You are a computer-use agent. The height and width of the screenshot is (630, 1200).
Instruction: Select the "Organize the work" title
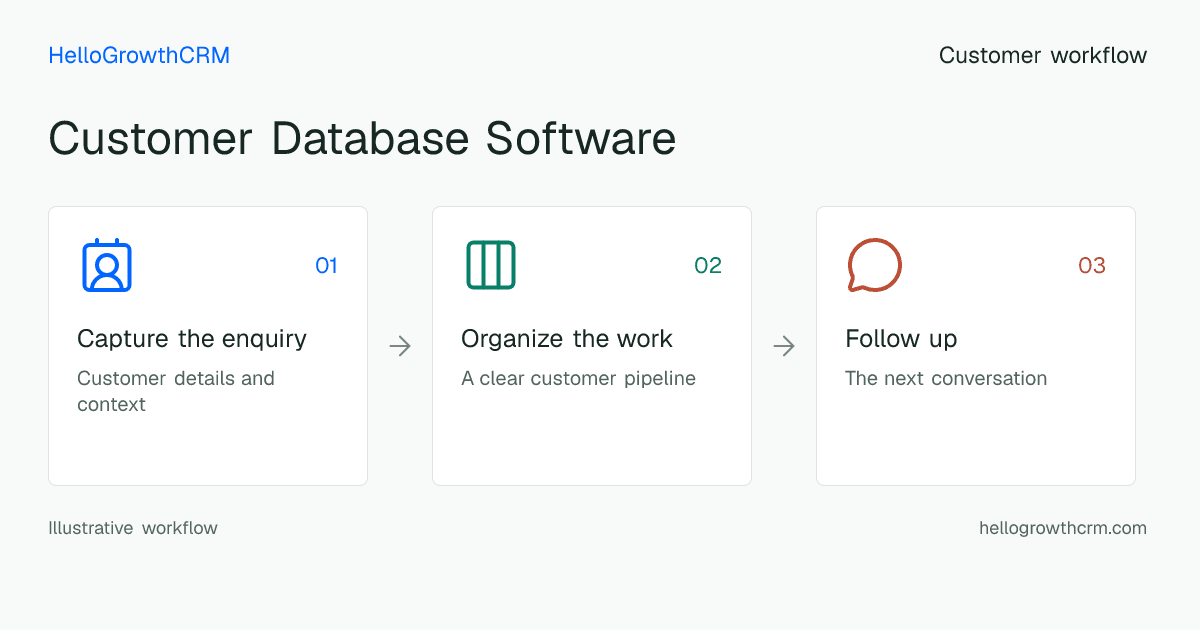[567, 339]
